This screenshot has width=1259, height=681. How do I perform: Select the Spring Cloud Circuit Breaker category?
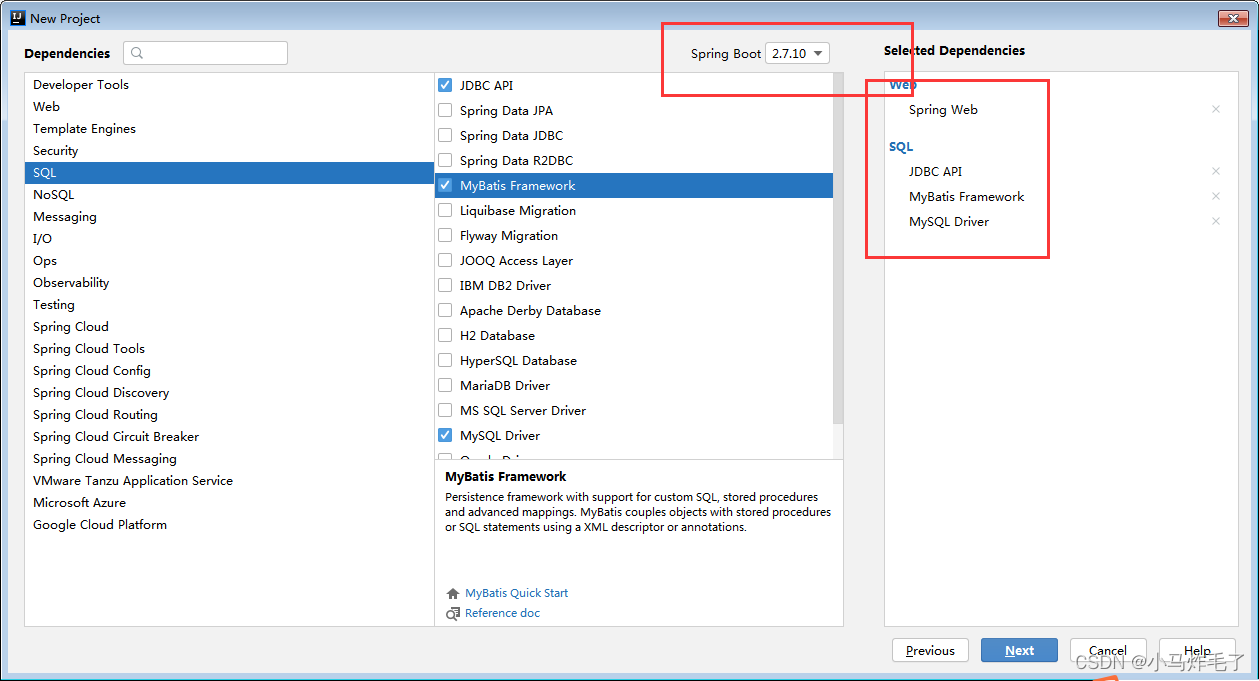229,437
